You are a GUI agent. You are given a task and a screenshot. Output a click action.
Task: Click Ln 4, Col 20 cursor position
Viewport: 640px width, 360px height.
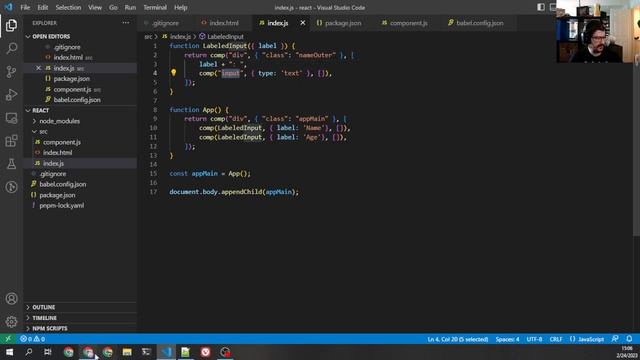pyautogui.click(x=458, y=339)
